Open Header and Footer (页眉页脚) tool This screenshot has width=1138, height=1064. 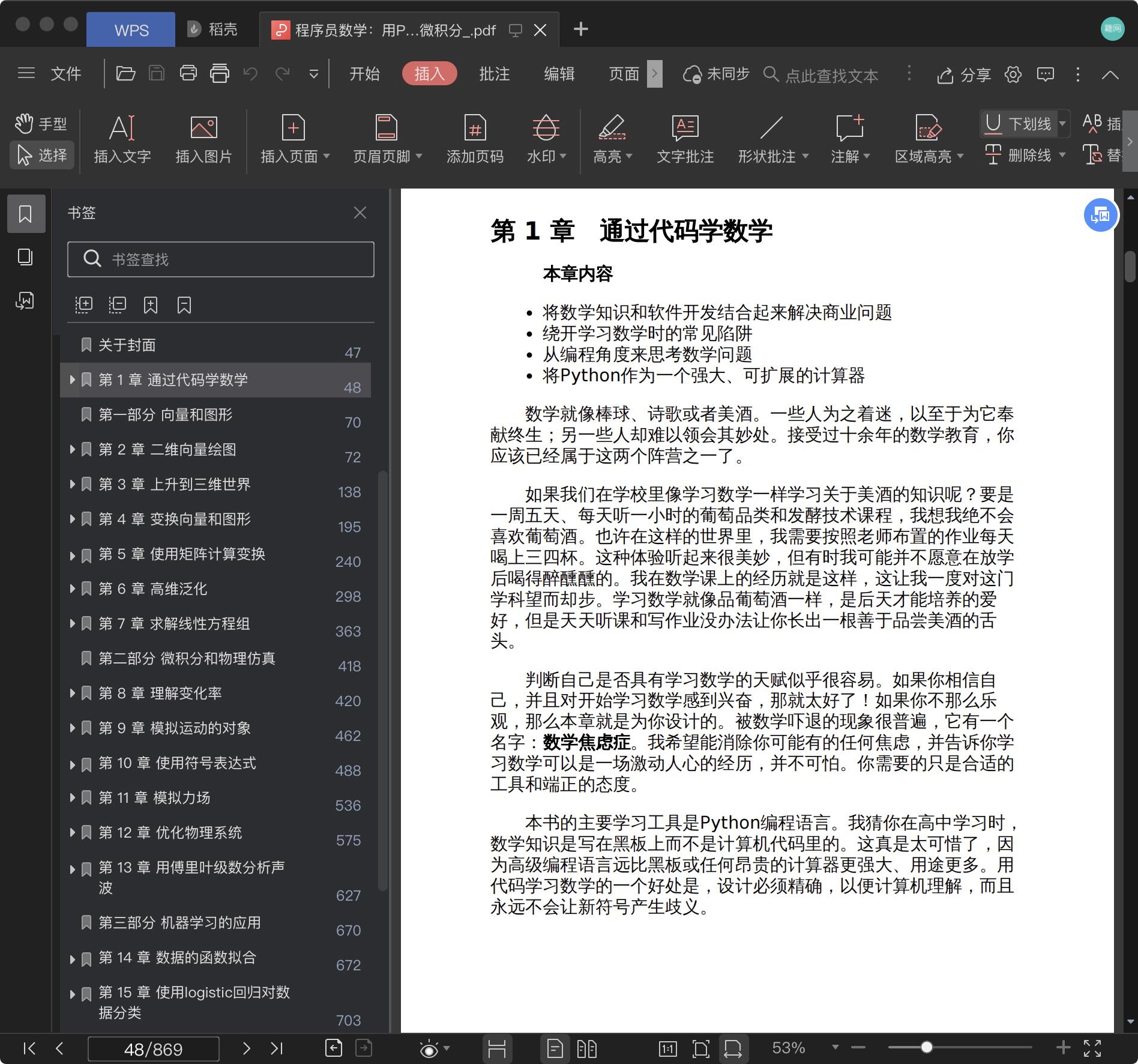(387, 127)
